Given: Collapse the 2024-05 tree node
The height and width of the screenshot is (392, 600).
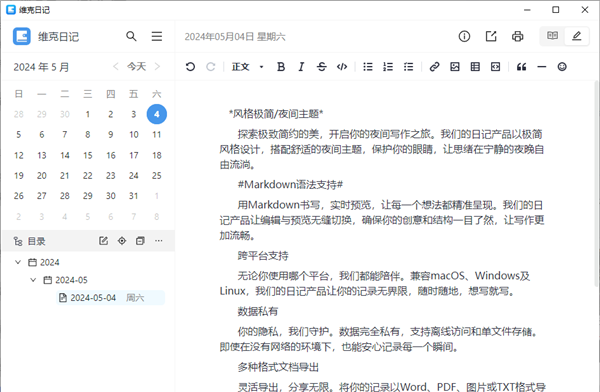Looking at the screenshot, I should 33,280.
